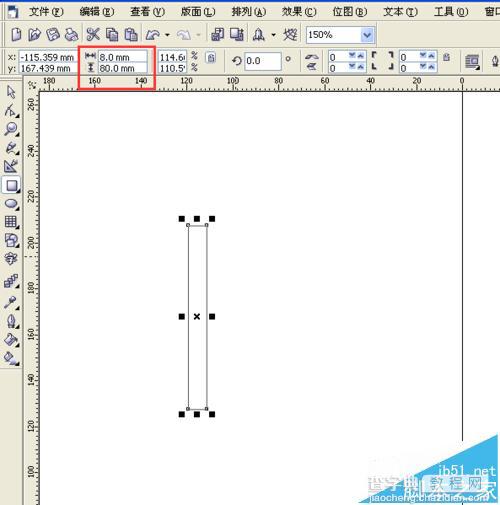The image size is (500, 505).
Task: Click the rectangle's center X marker
Action: 197,316
